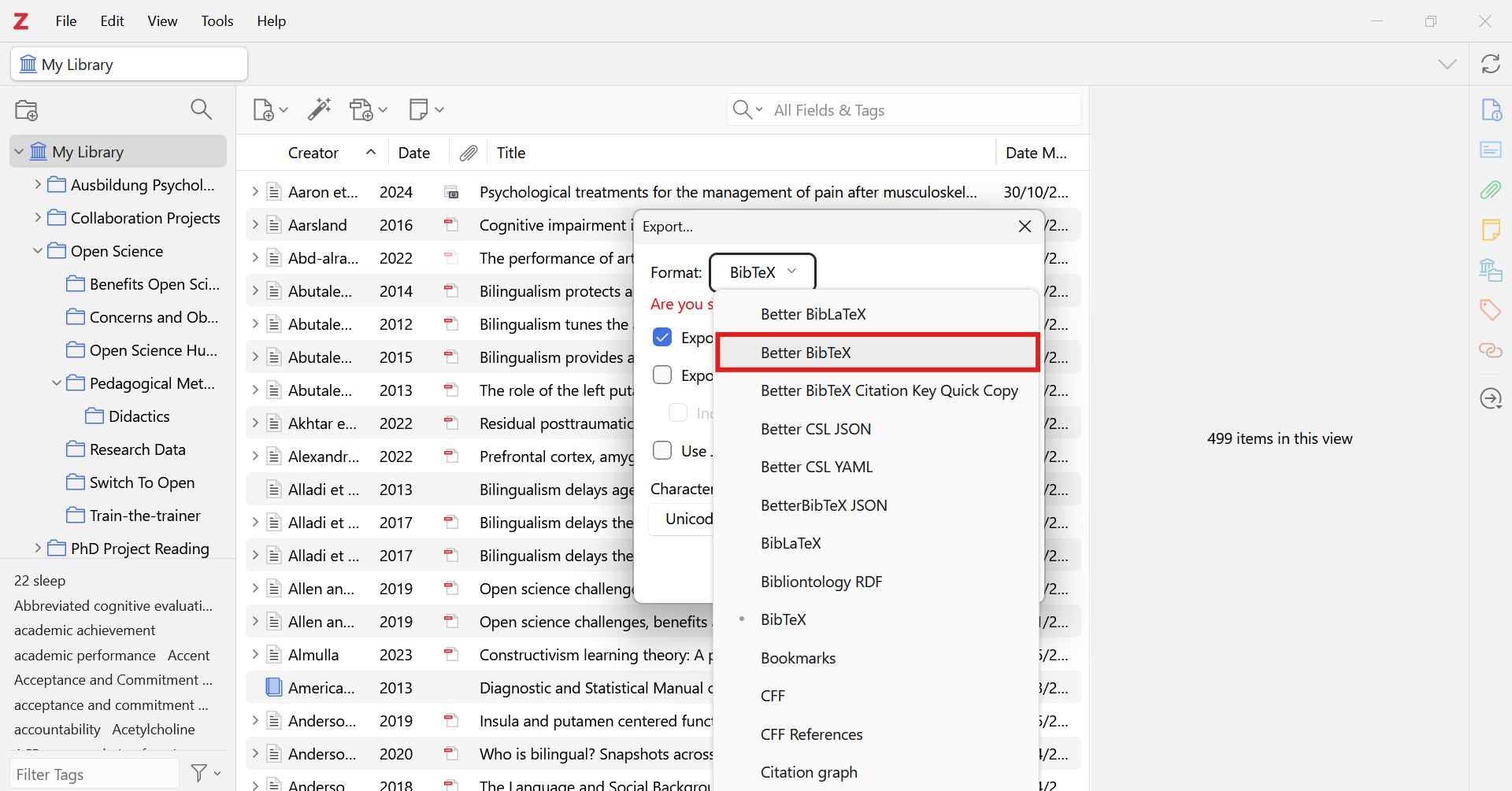Open the Info pane icon in right sidebar
Screen dimensions: 1512x791
(x=1491, y=109)
